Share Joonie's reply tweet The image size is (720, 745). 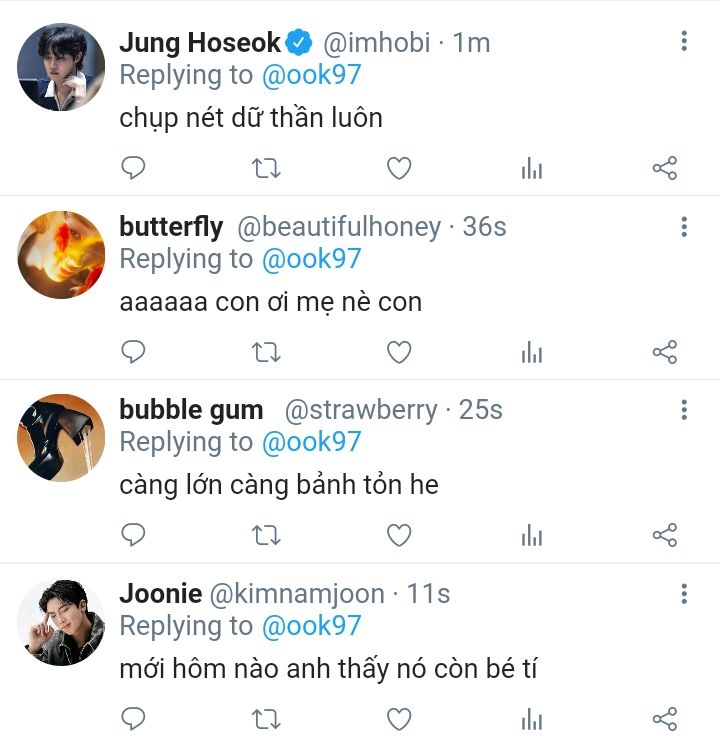(665, 718)
